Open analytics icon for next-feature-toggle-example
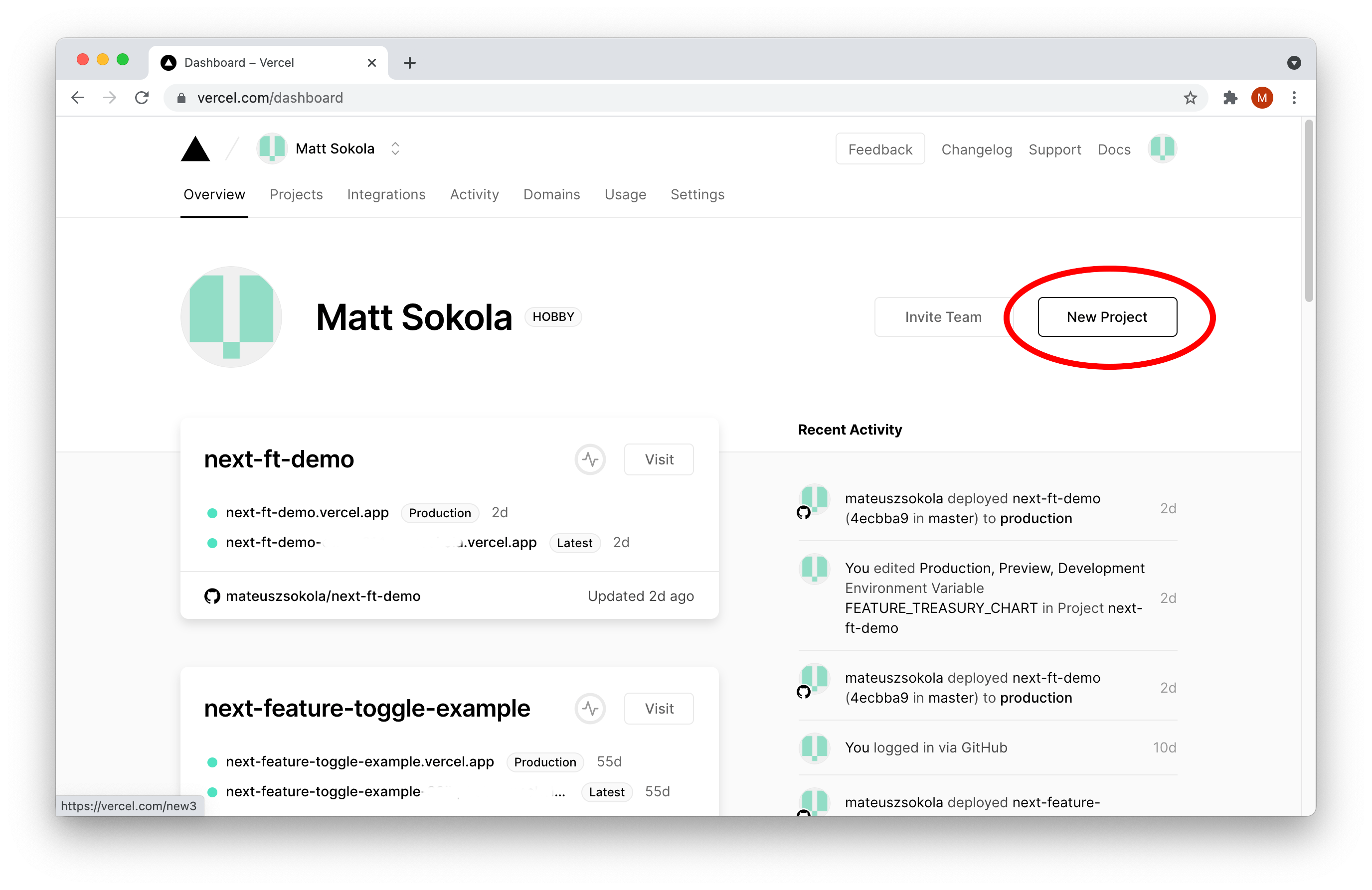Image resolution: width=1372 pixels, height=890 pixels. (x=590, y=709)
